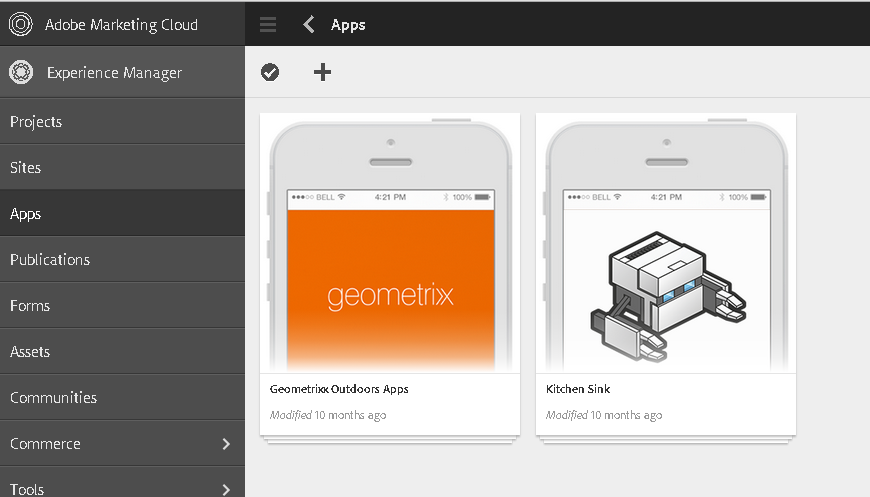Select Apps in the side navigation
The width and height of the screenshot is (870, 497).
[122, 214]
